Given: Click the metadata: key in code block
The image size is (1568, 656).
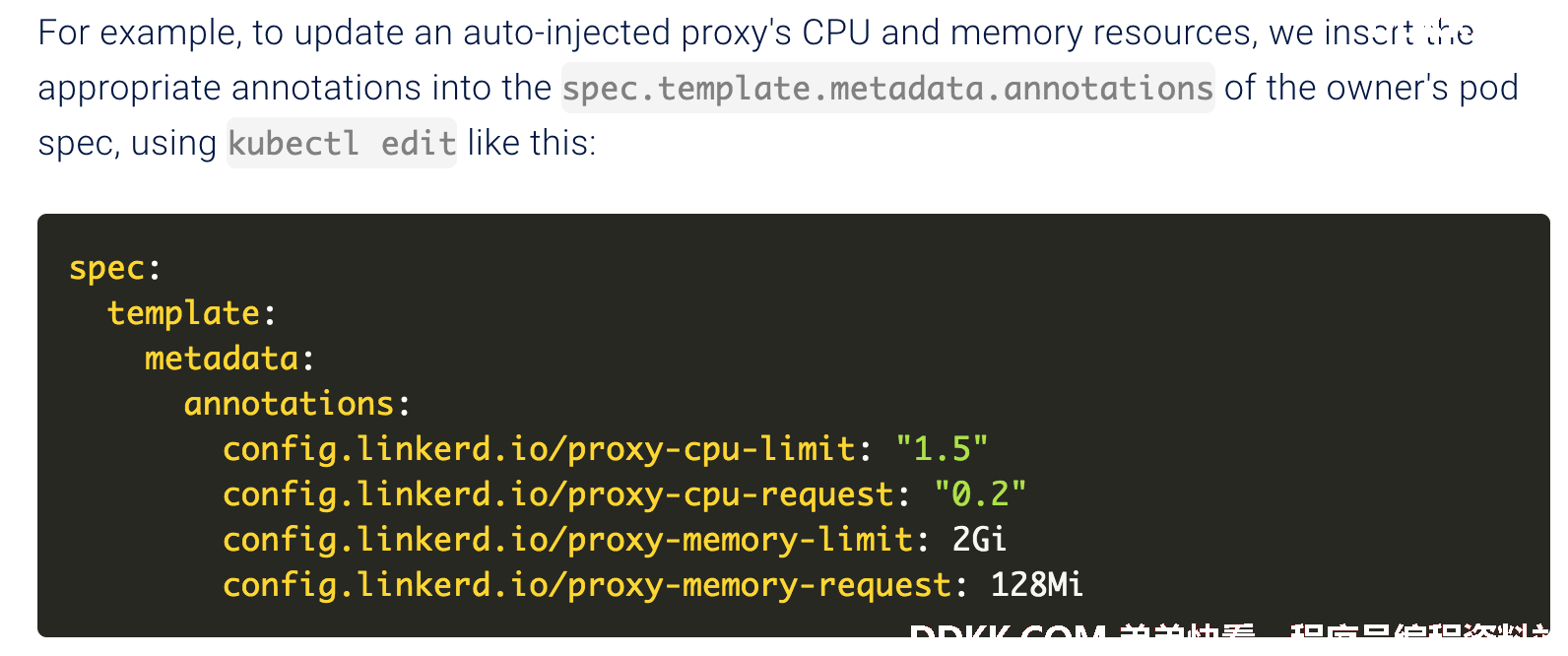Looking at the screenshot, I should (230, 359).
